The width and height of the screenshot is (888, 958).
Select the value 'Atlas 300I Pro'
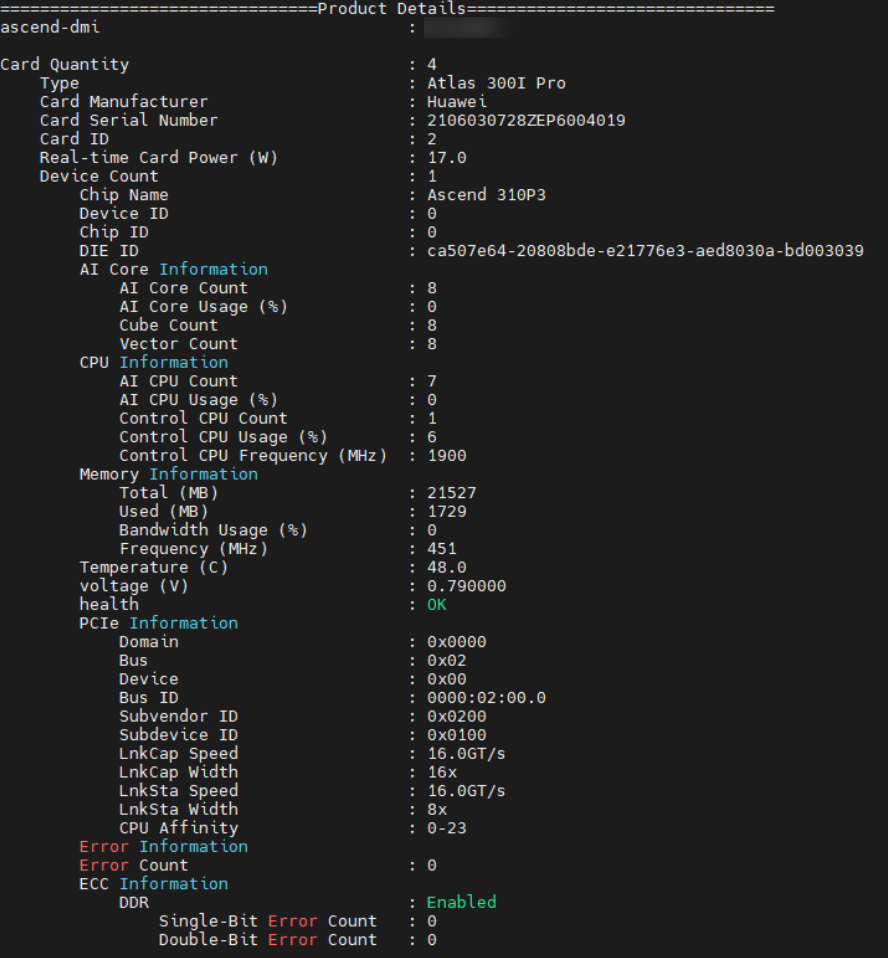pos(496,83)
